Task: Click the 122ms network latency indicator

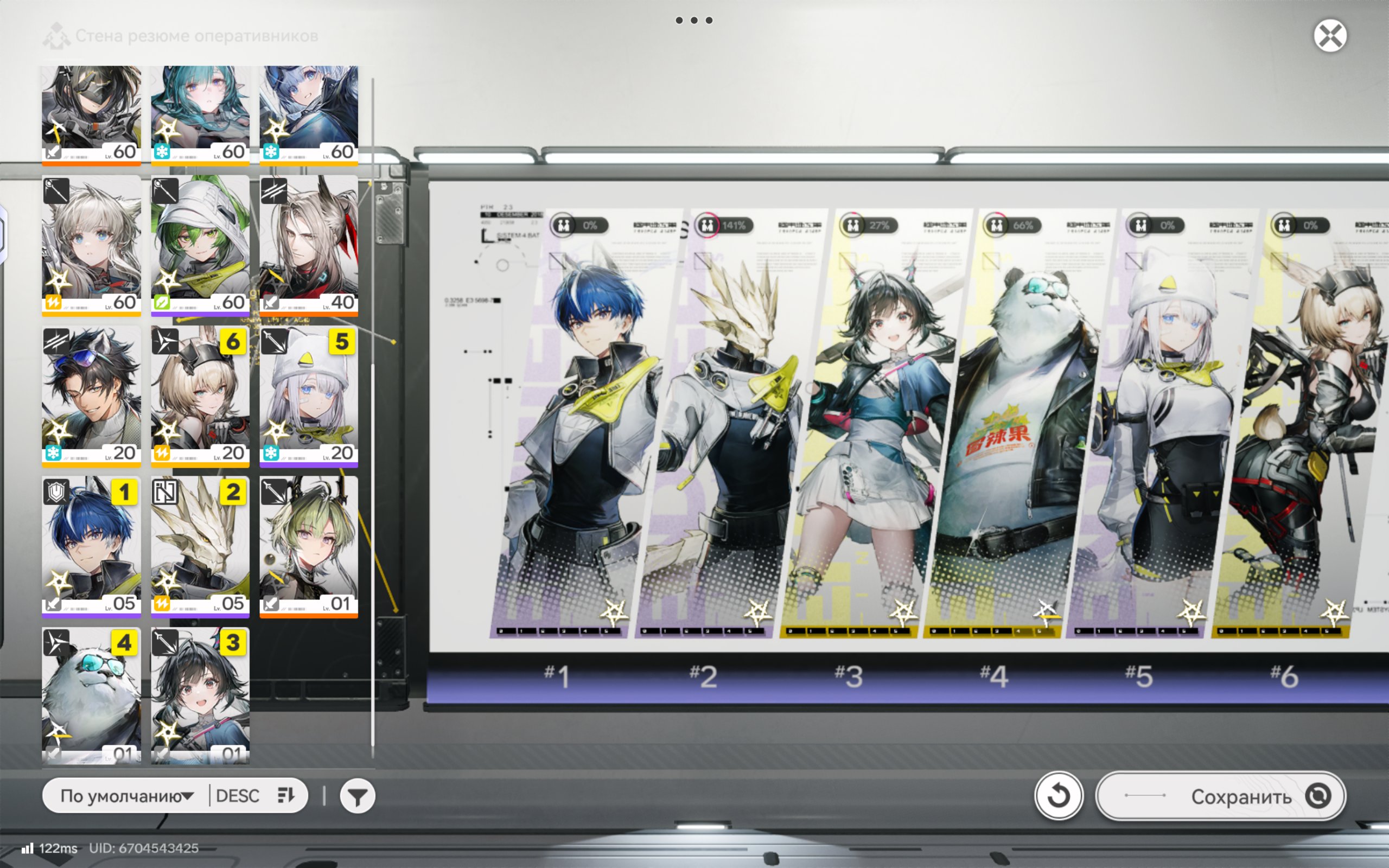Action: [x=50, y=848]
